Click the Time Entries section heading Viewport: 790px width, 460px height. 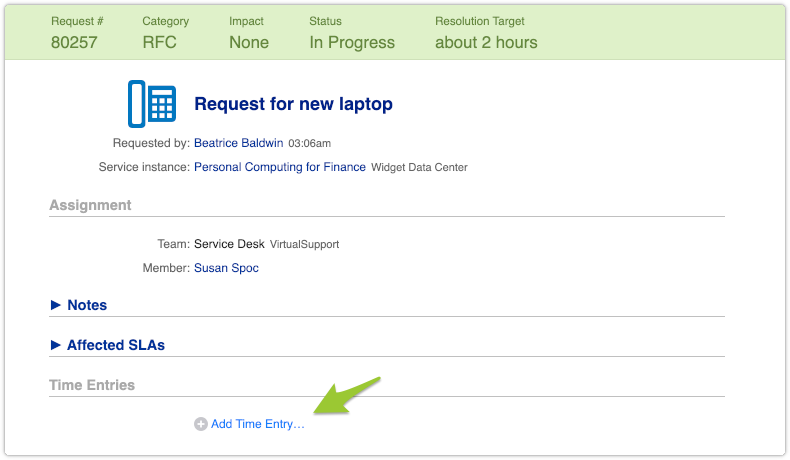(92, 385)
